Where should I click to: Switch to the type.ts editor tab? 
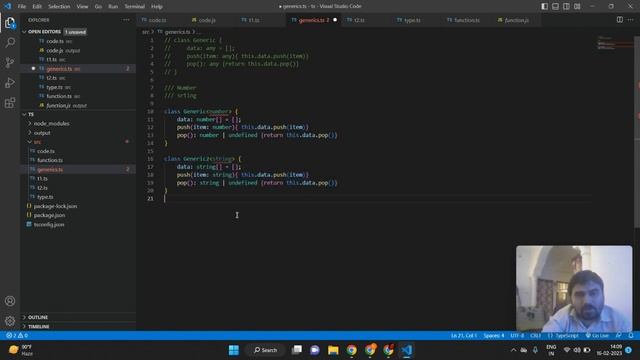[412, 20]
